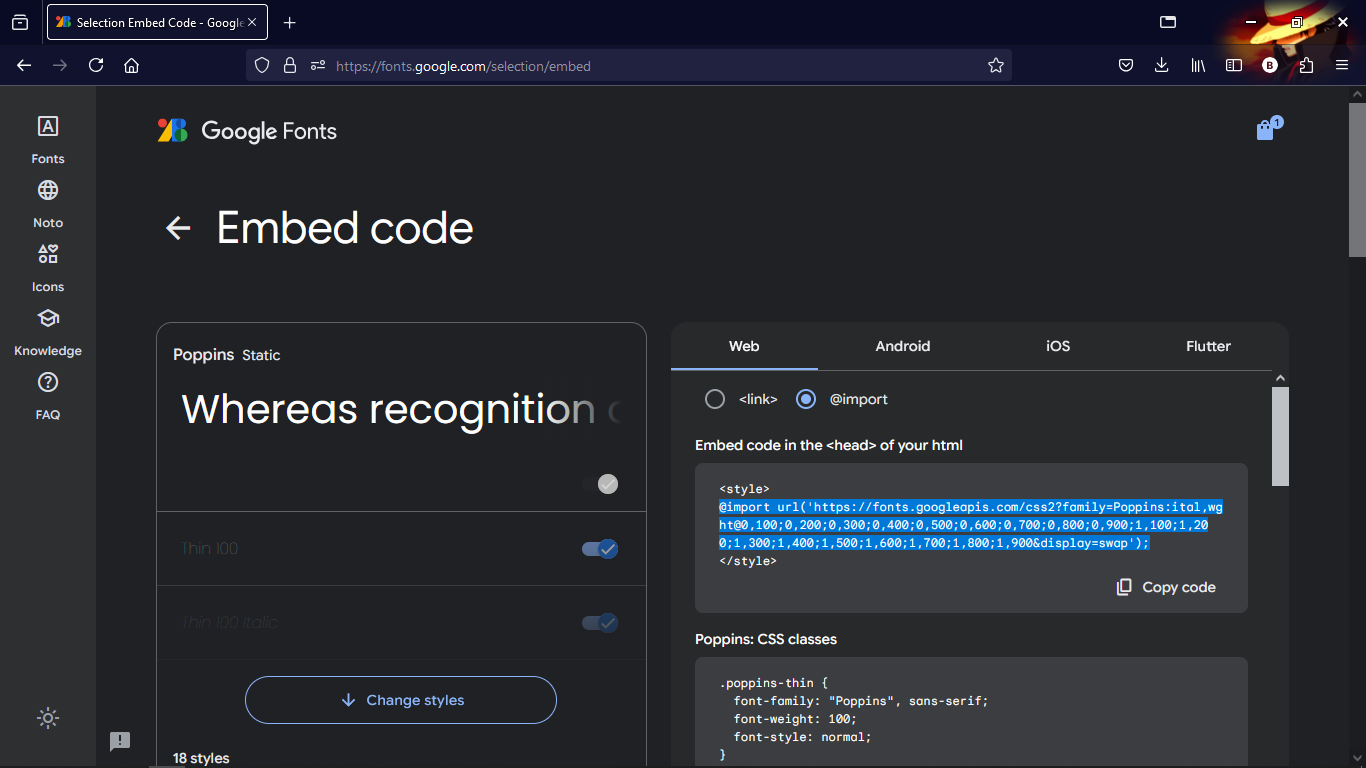This screenshot has width=1366, height=768.
Task: Click the 'Poppins: CSS classes' heading
Action: point(766,639)
